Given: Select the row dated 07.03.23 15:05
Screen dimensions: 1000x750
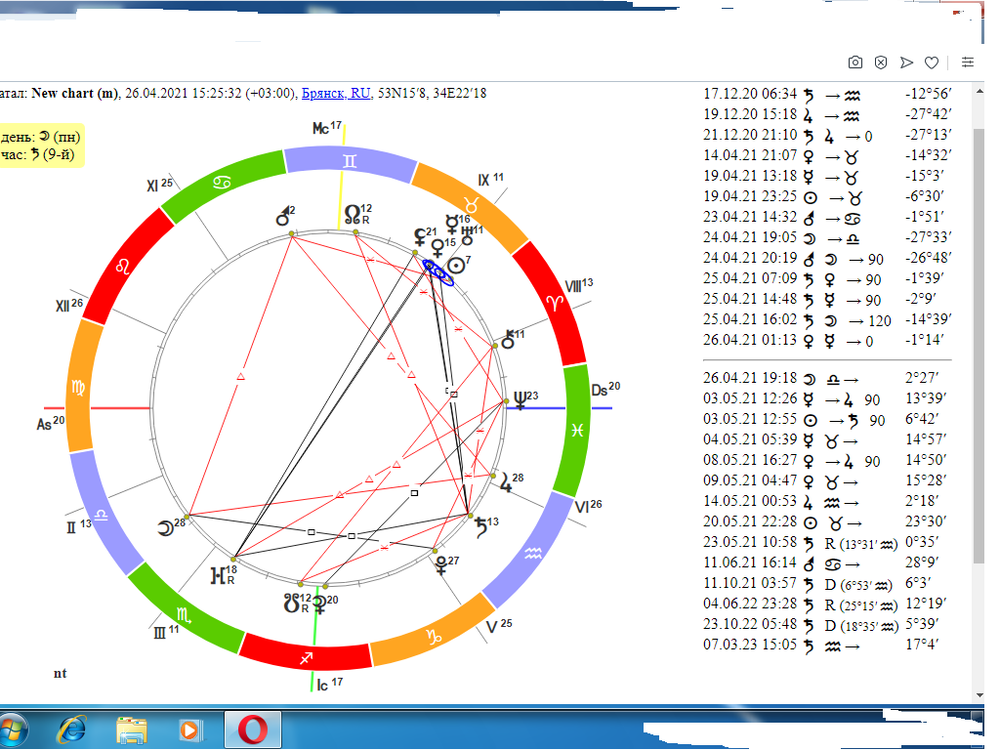Looking at the screenshot, I should 827,645.
